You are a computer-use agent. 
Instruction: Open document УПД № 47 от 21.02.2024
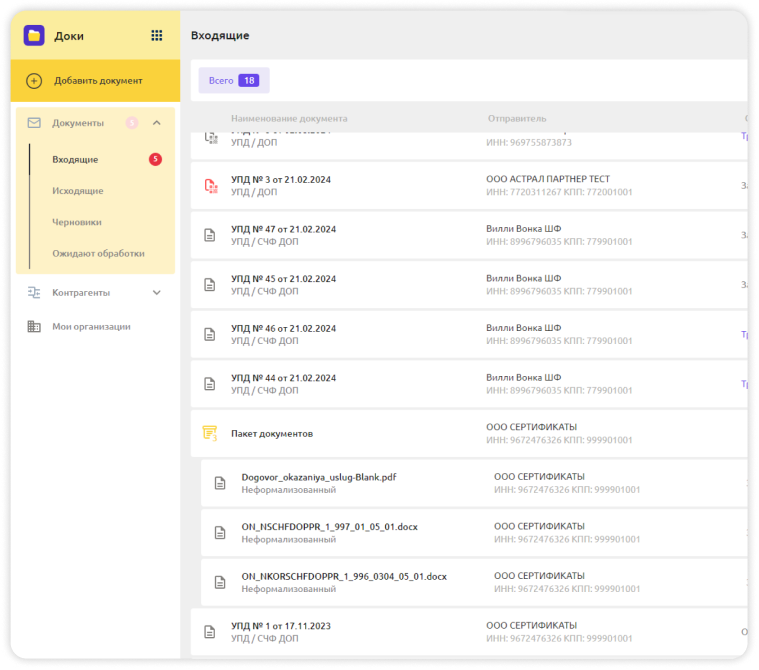pos(283,229)
